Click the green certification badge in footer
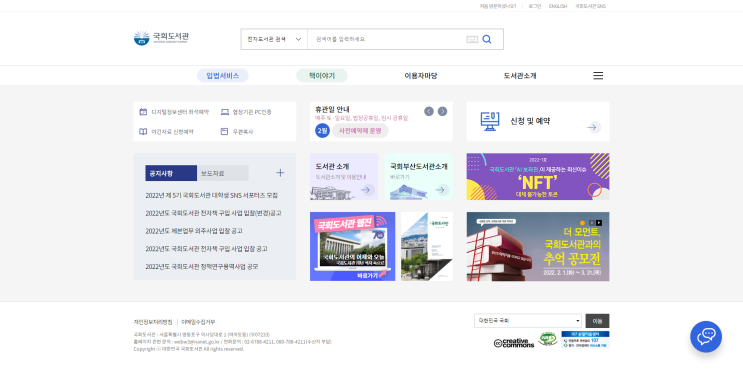The height and width of the screenshot is (372, 743). tap(548, 339)
